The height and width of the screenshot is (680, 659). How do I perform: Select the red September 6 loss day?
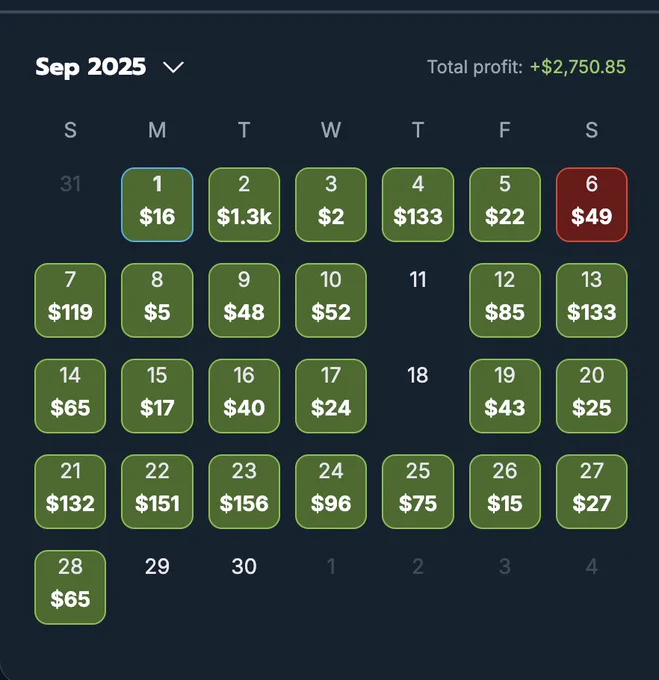pyautogui.click(x=592, y=205)
